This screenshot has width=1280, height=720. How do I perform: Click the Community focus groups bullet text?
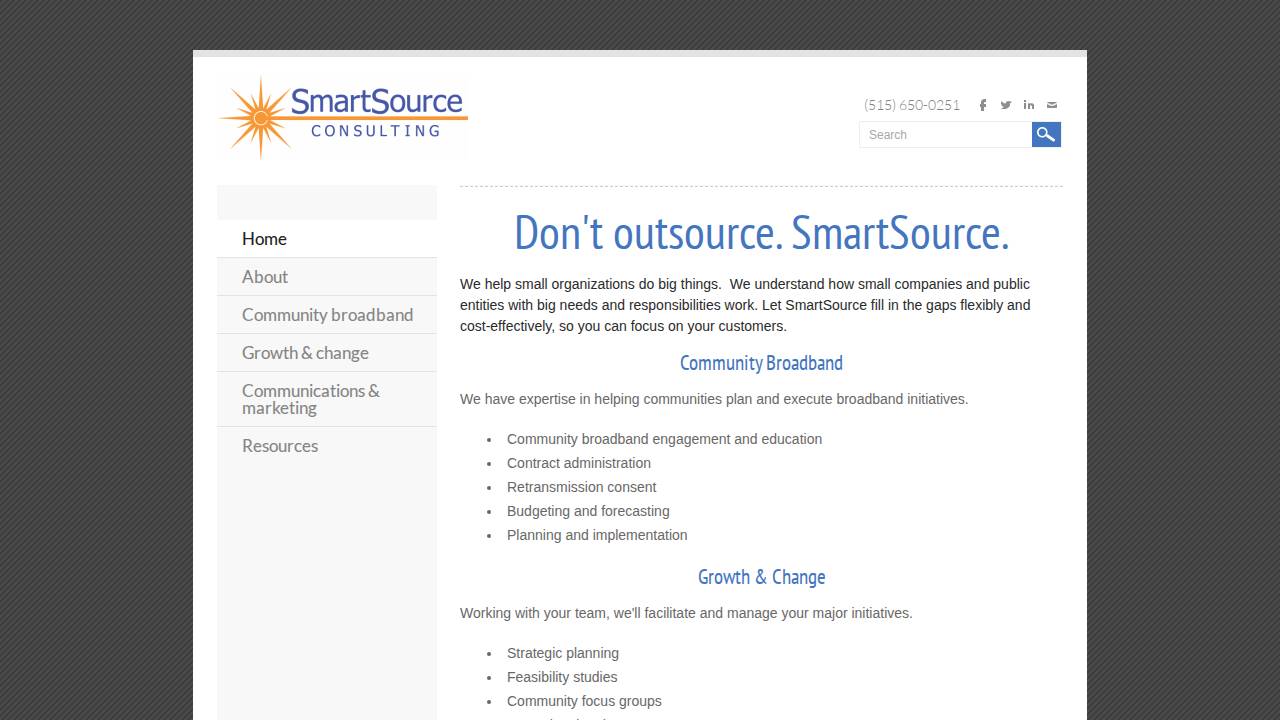pyautogui.click(x=584, y=701)
